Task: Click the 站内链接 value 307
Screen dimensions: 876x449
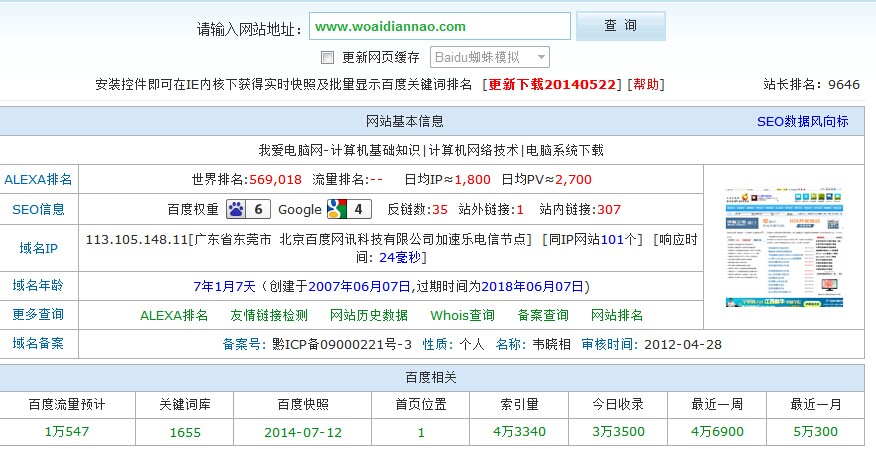Action: point(609,209)
